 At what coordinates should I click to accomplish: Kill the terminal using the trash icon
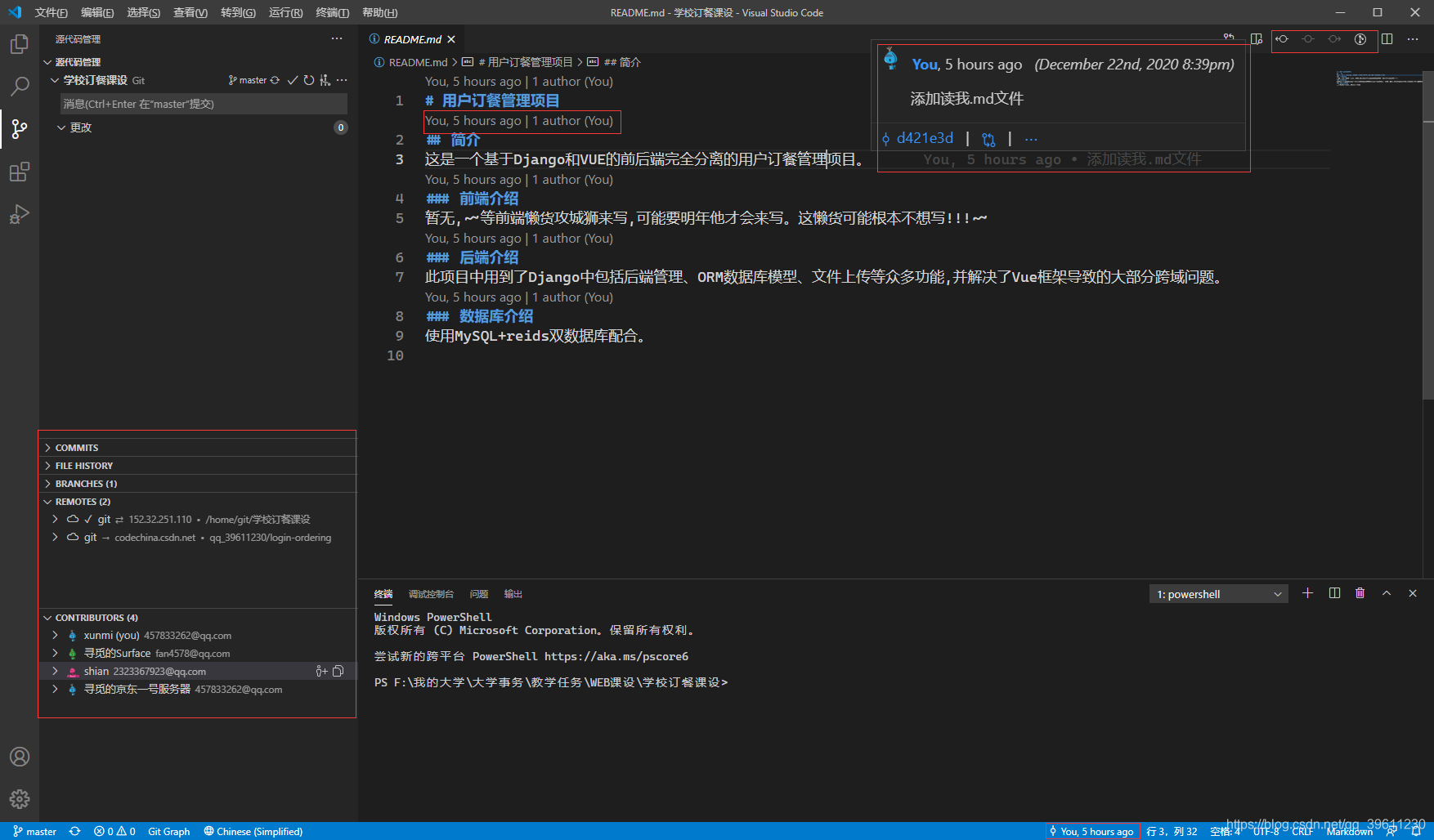coord(1360,593)
